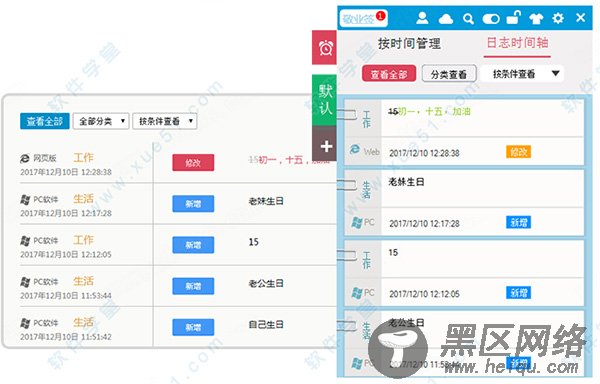The width and height of the screenshot is (600, 384).
Task: Click 新增 button for 自己生日 row
Action: (x=193, y=327)
